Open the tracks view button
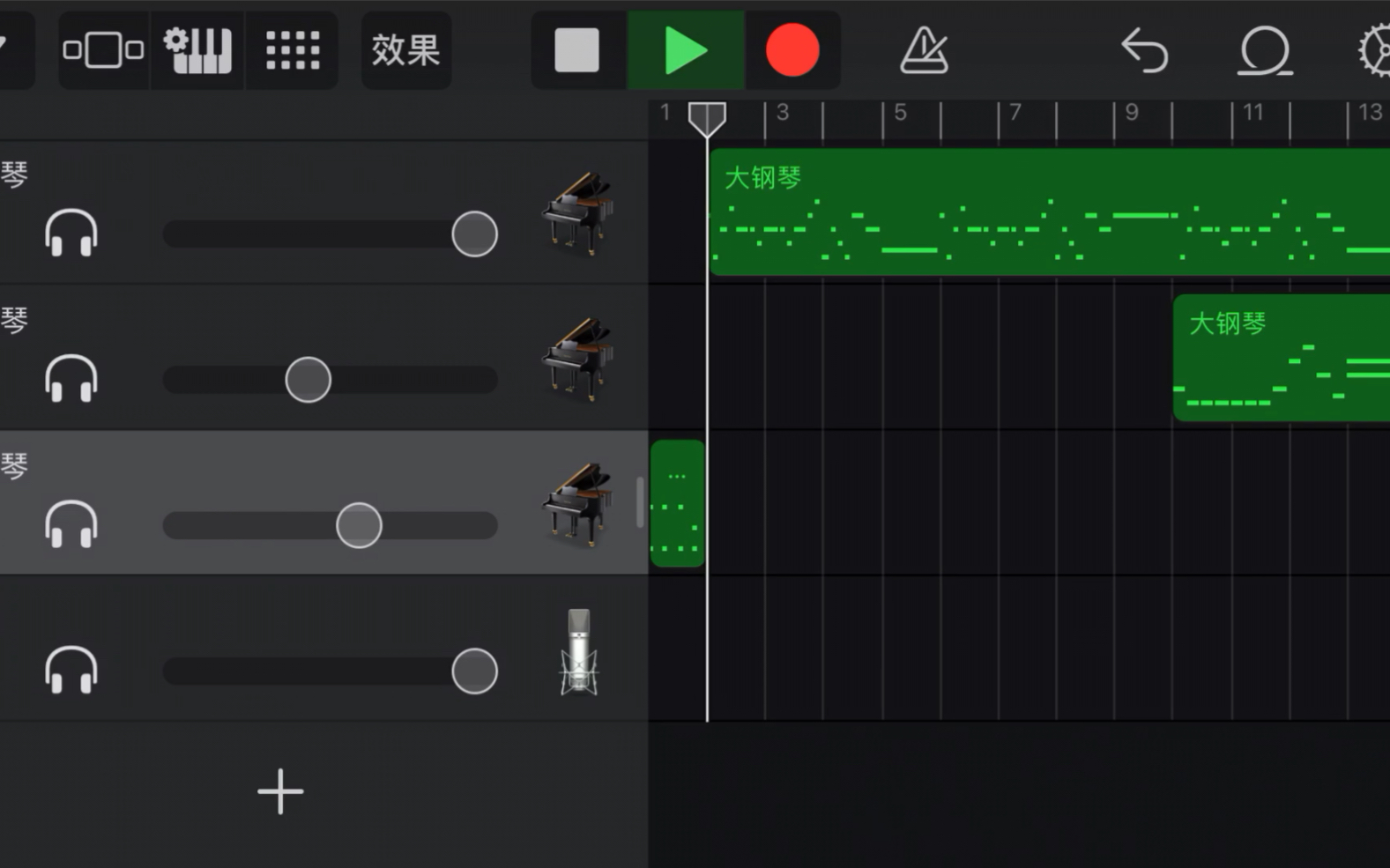 coord(103,50)
